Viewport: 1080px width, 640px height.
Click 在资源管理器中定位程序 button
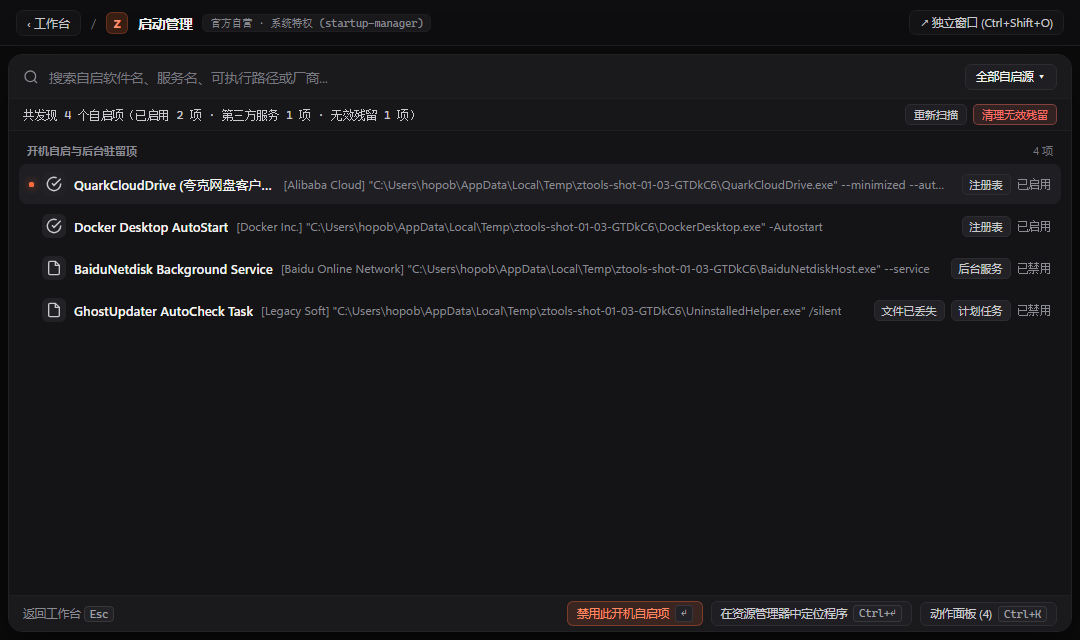(x=811, y=613)
